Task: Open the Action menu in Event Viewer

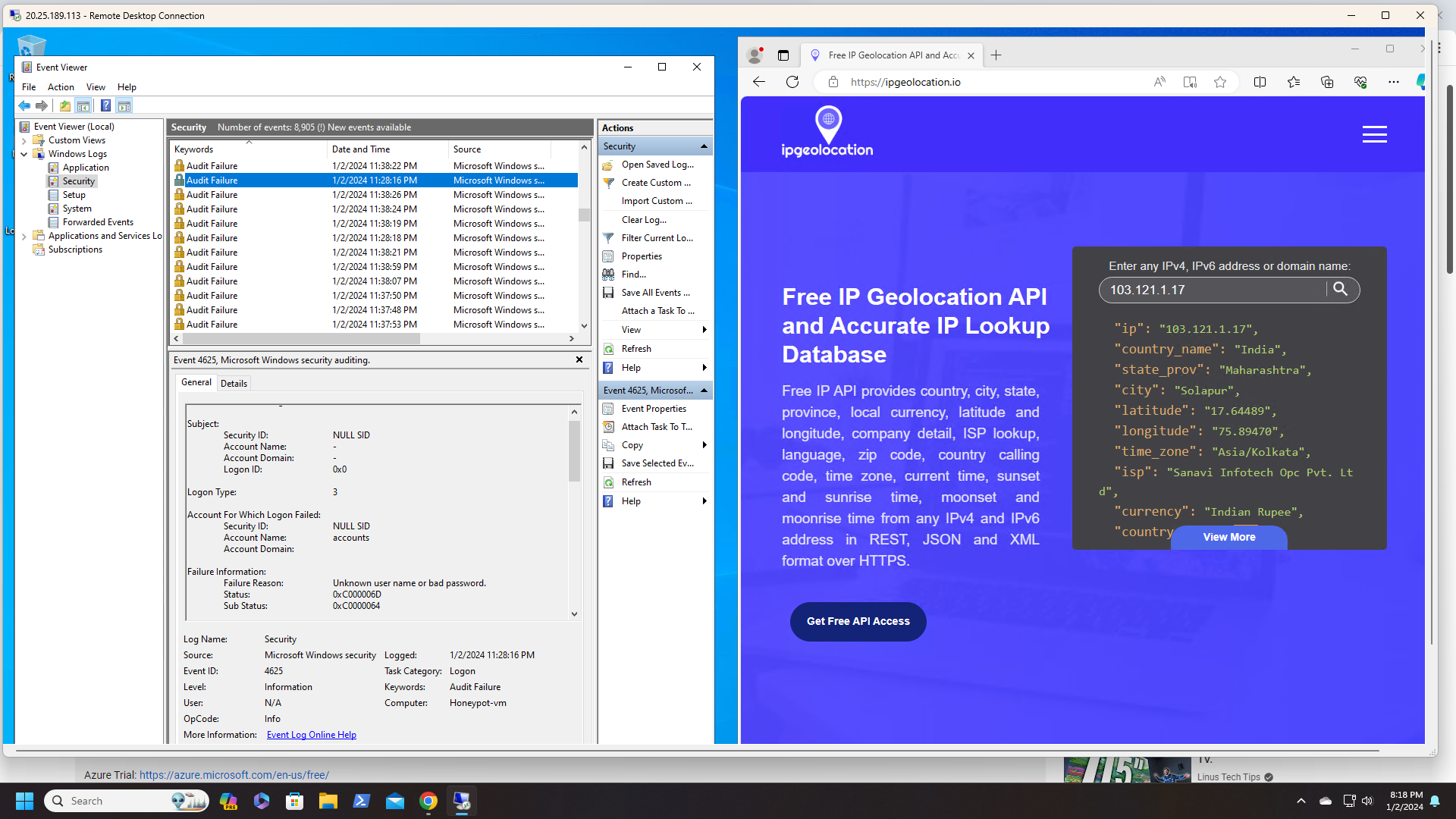Action: tap(61, 87)
